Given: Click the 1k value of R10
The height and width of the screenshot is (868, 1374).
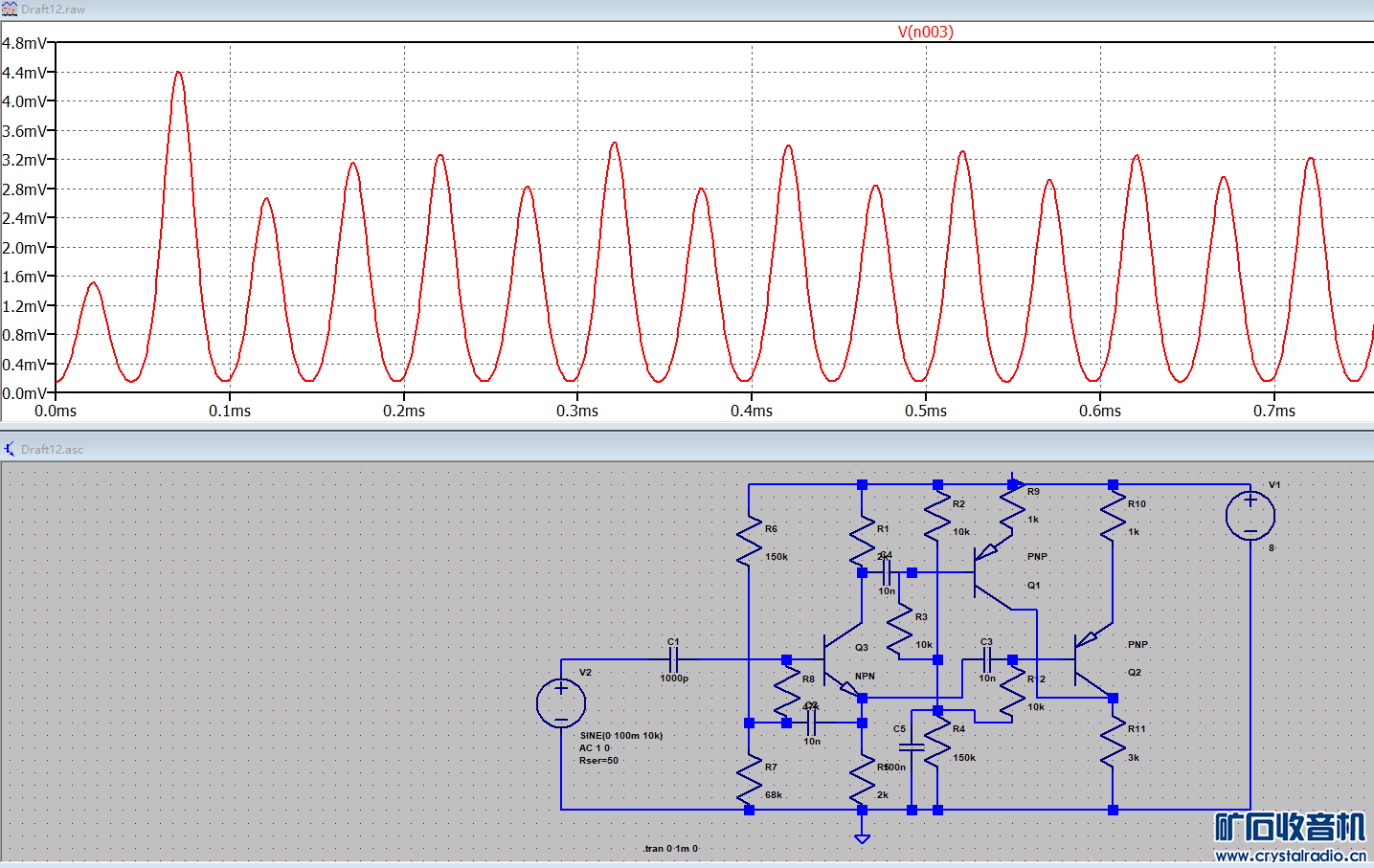Looking at the screenshot, I should [x=1134, y=532].
